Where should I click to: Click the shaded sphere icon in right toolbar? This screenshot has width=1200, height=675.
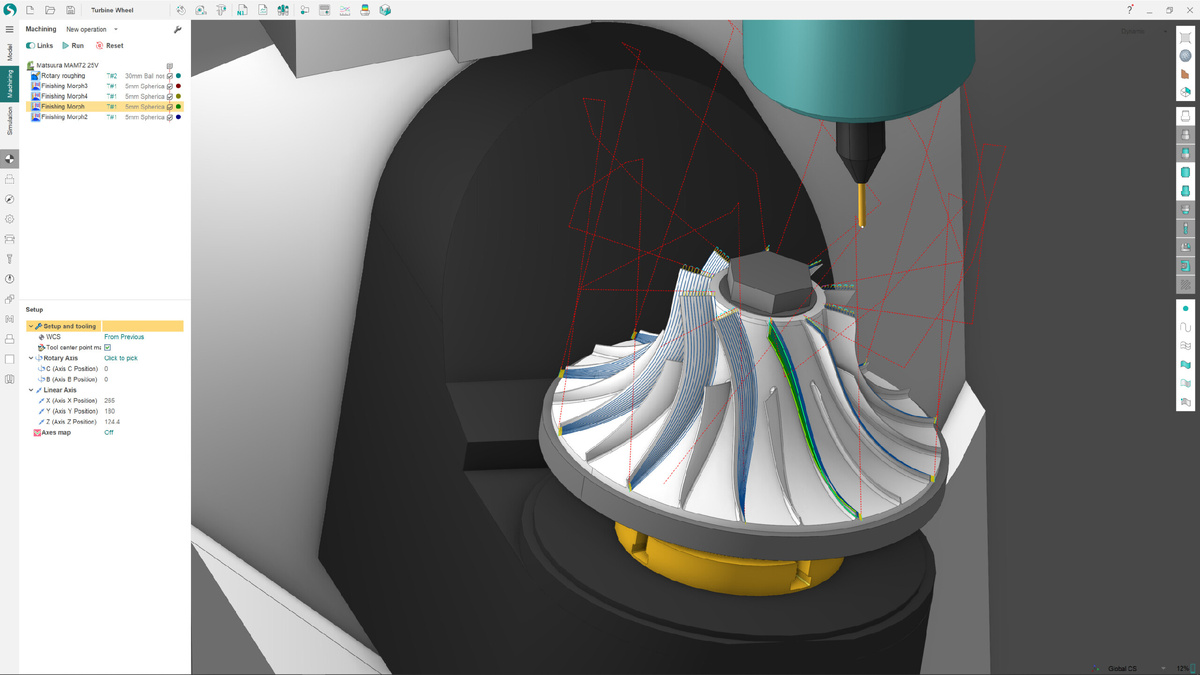coord(1186,56)
